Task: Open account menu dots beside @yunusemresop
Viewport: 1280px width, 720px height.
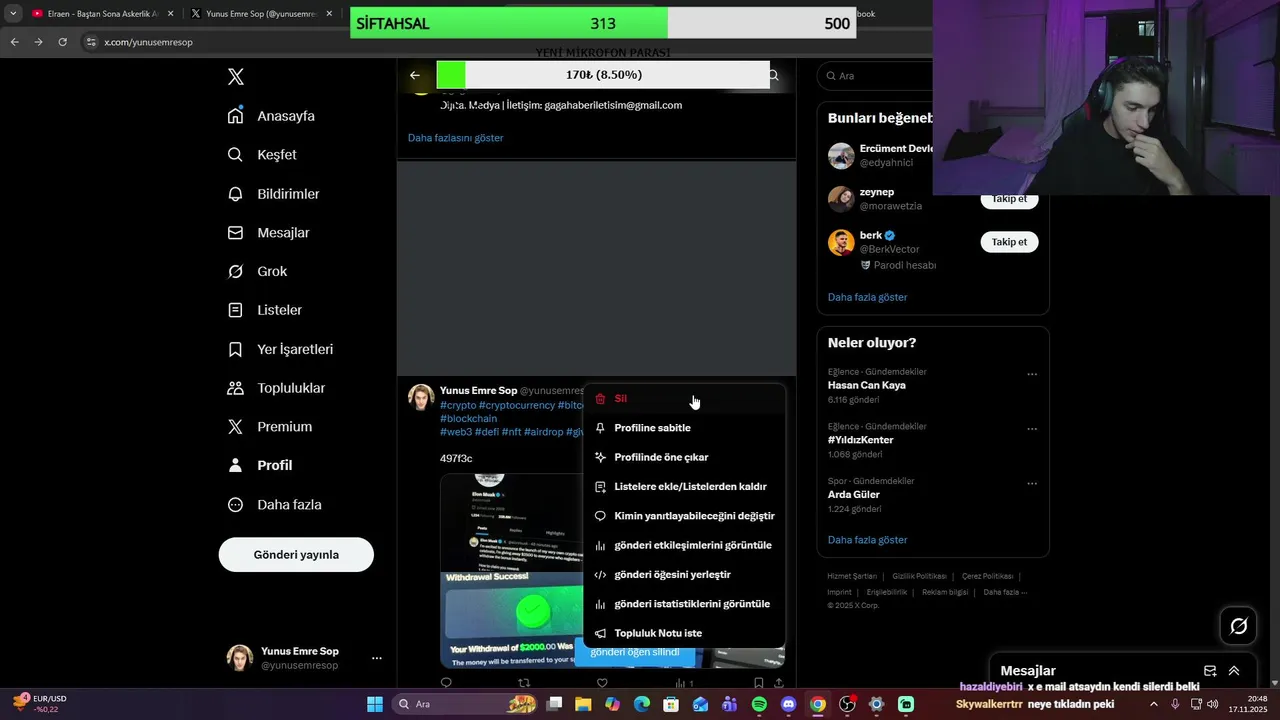Action: [x=377, y=658]
